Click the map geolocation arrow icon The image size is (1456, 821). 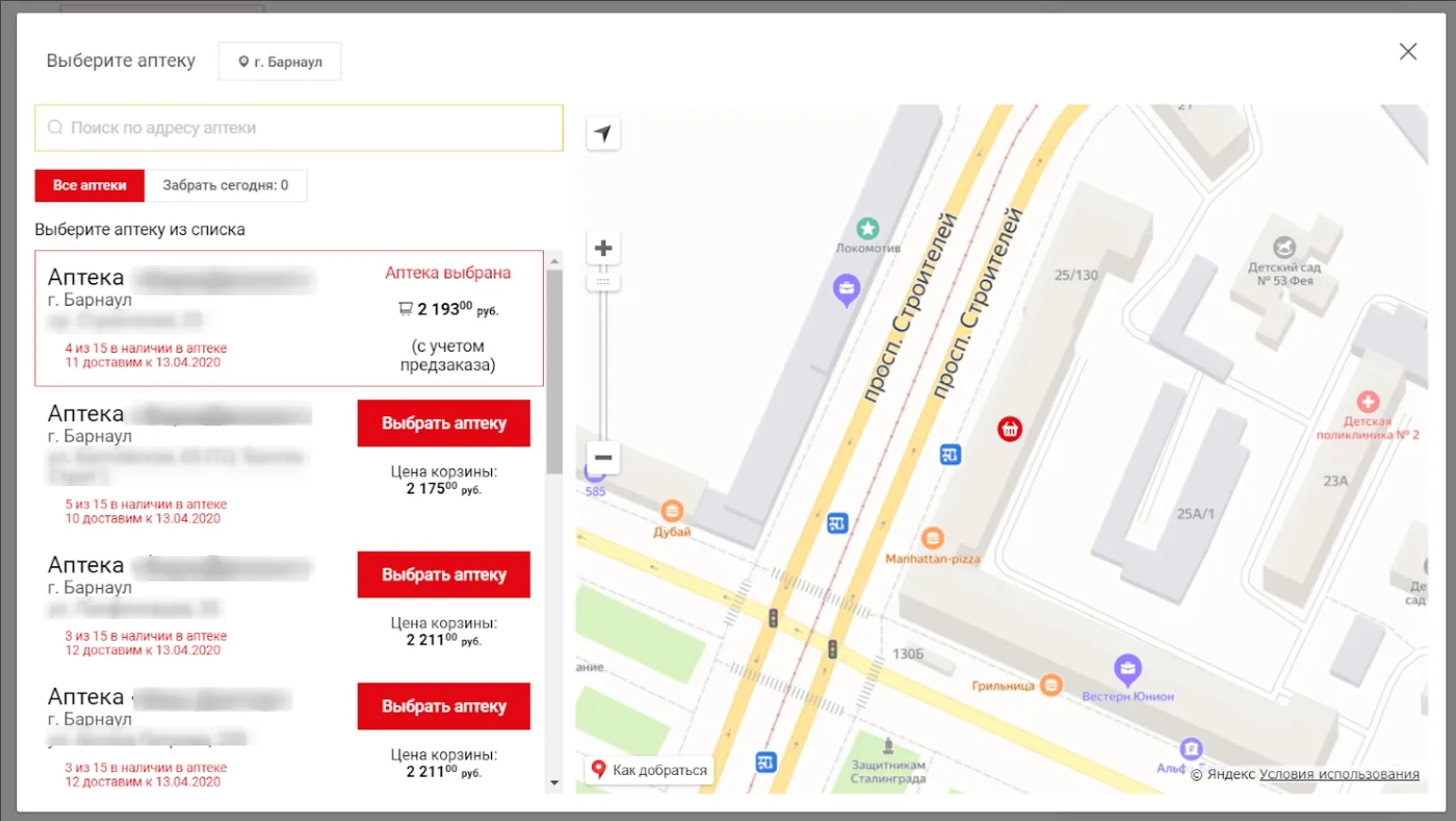click(603, 134)
